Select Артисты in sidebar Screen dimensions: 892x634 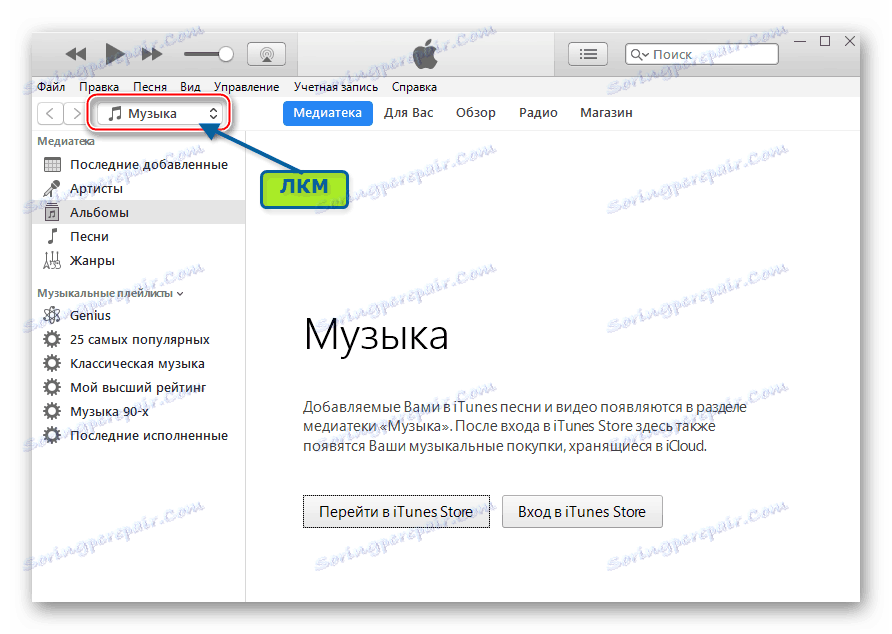139,188
